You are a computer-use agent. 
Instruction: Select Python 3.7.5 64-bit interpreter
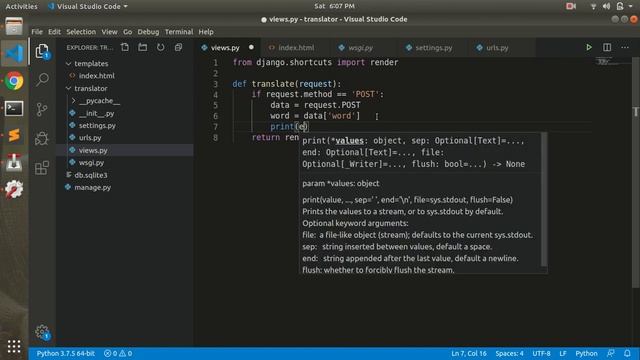65,353
